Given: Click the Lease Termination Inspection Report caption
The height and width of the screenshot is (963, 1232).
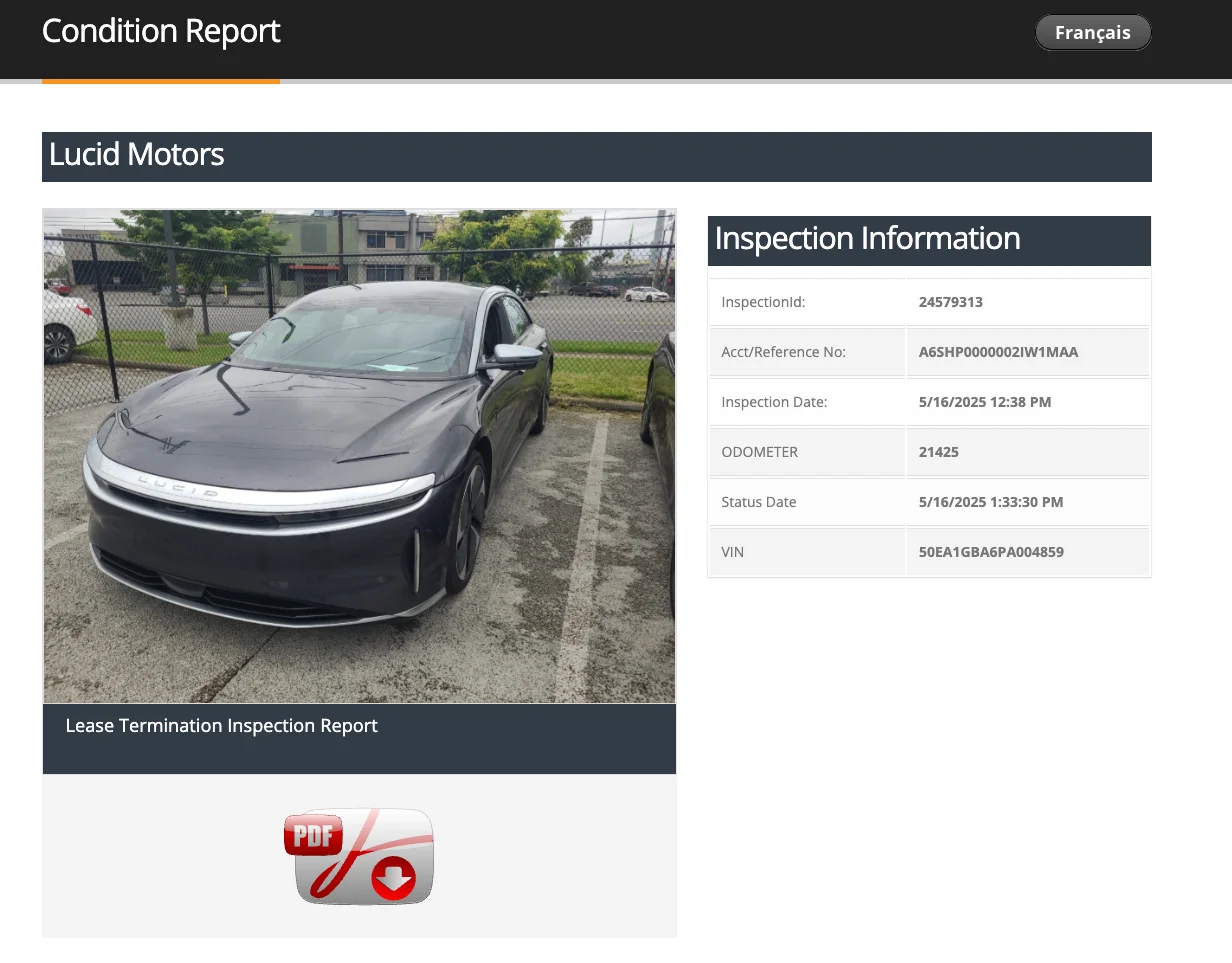Looking at the screenshot, I should click(x=221, y=726).
